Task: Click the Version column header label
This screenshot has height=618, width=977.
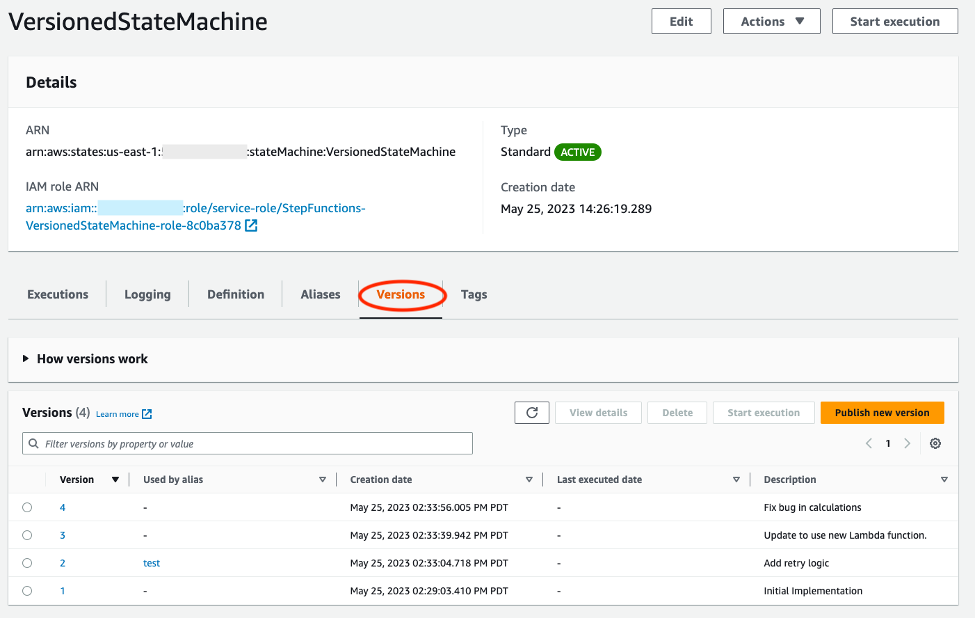Action: click(x=77, y=480)
